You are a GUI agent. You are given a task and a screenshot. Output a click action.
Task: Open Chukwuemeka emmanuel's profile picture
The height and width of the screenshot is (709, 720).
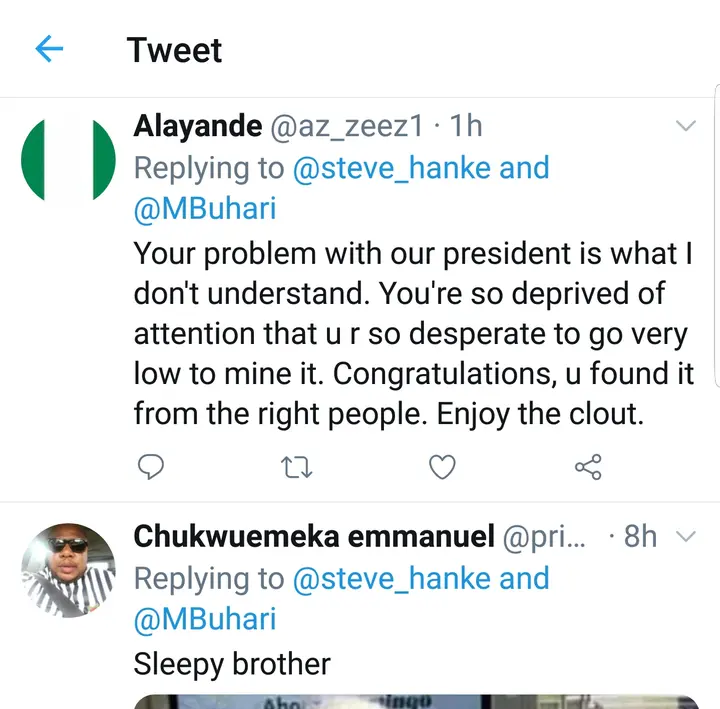click(x=68, y=569)
